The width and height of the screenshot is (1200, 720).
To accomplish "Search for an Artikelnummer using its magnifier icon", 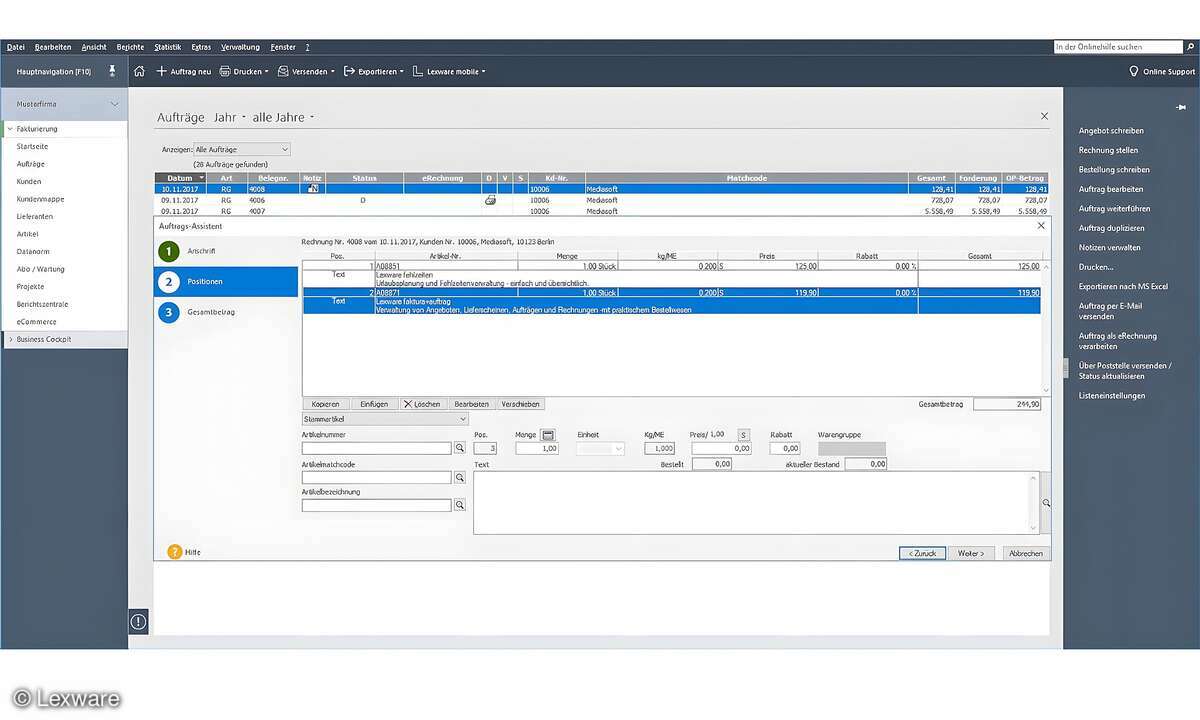I will [460, 449].
